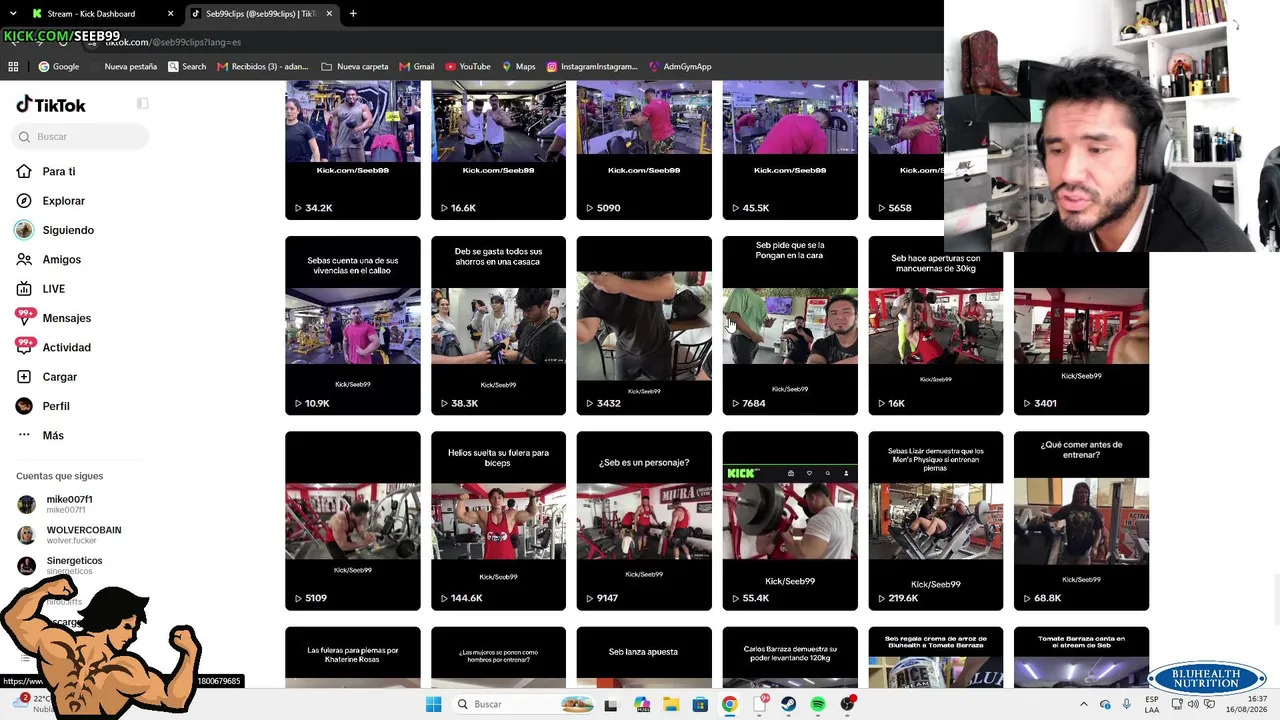Open the Maps bookmark
Image resolution: width=1280 pixels, height=720 pixels.
[518, 67]
